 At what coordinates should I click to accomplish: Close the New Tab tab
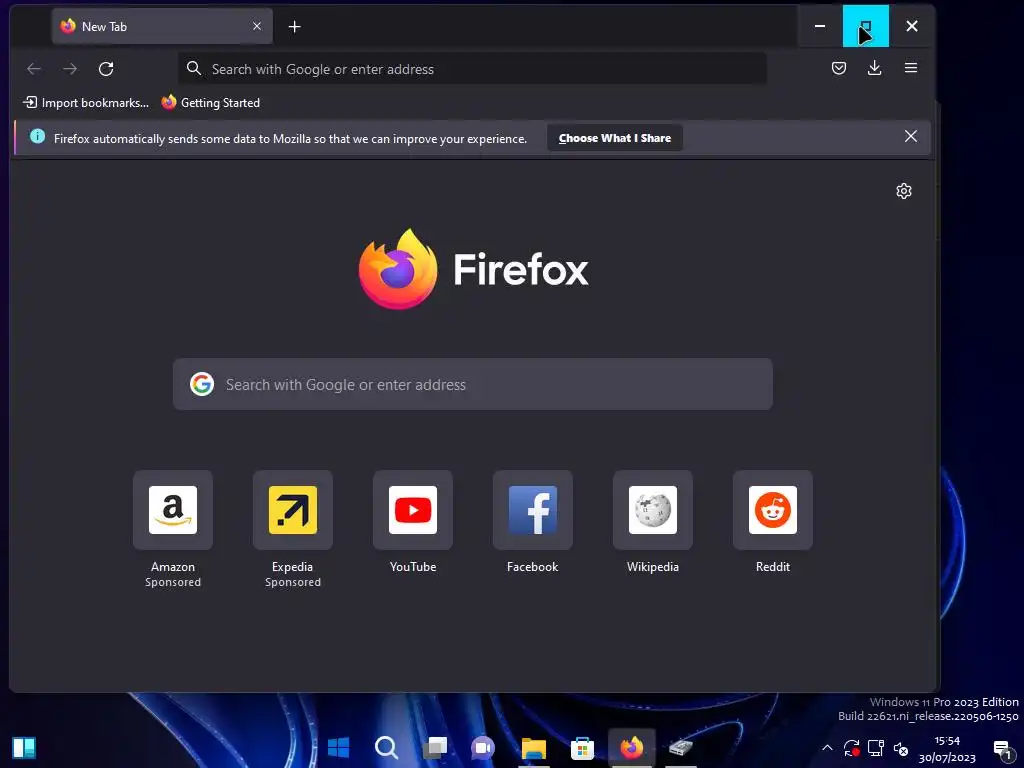(257, 26)
